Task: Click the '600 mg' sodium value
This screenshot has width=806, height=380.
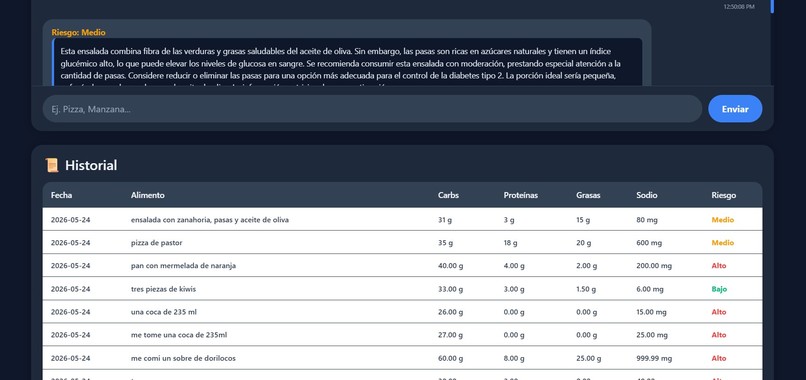Action: 649,243
